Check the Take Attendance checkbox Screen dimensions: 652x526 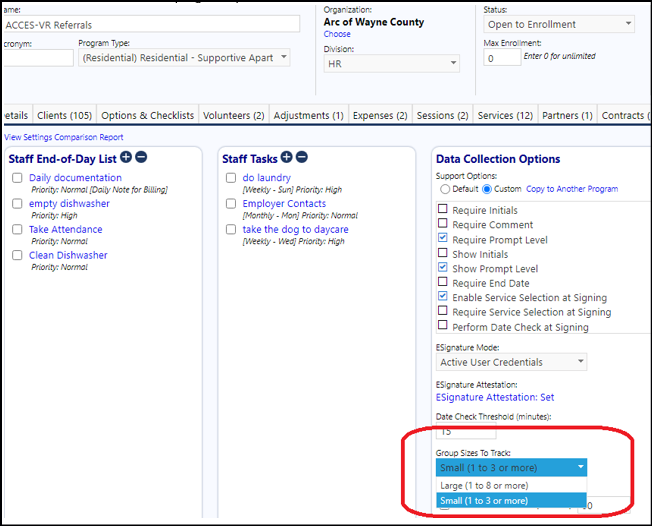(17, 230)
